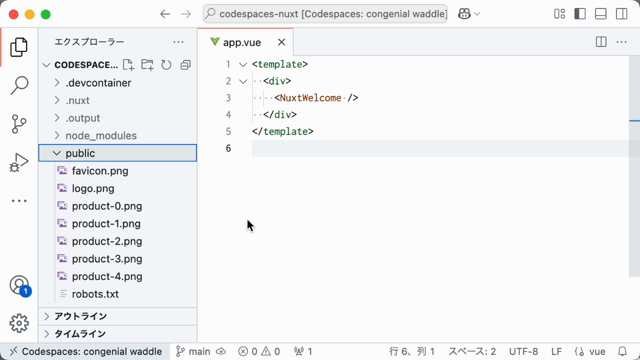Click the New File icon in explorer
This screenshot has height=360, width=640.
[x=128, y=65]
